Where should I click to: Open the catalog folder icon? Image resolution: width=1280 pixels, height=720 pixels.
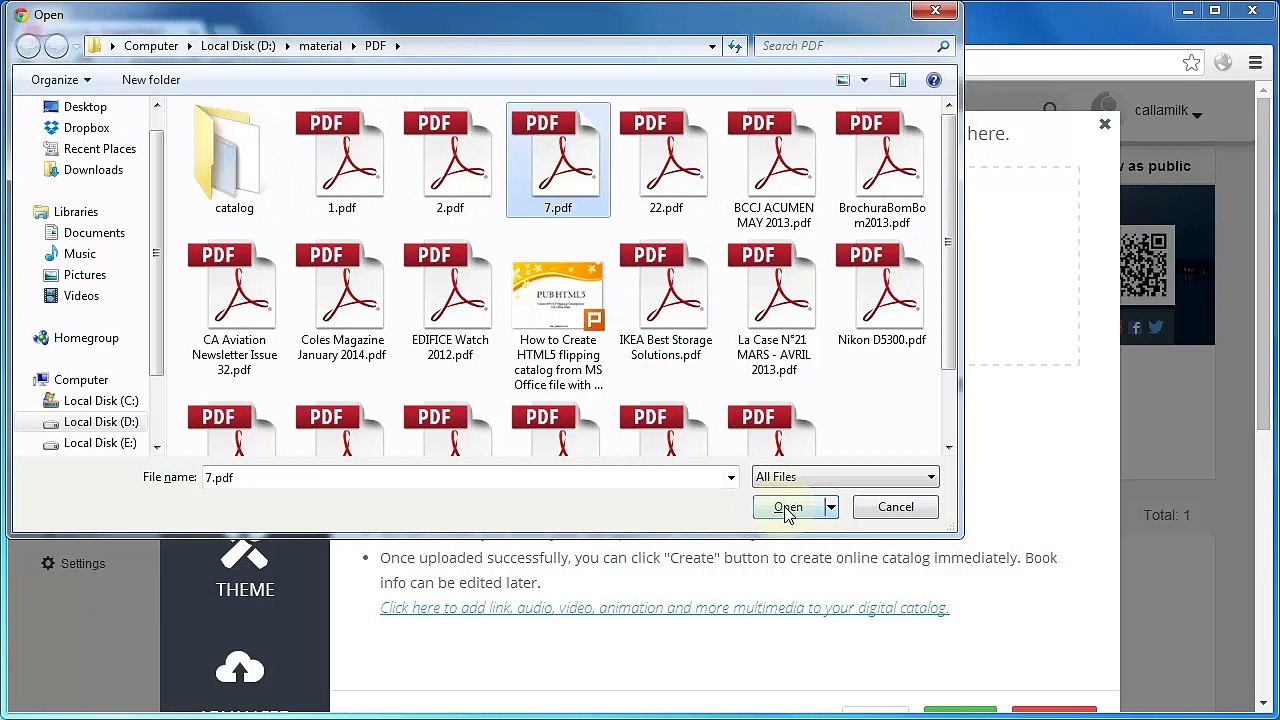tap(234, 153)
